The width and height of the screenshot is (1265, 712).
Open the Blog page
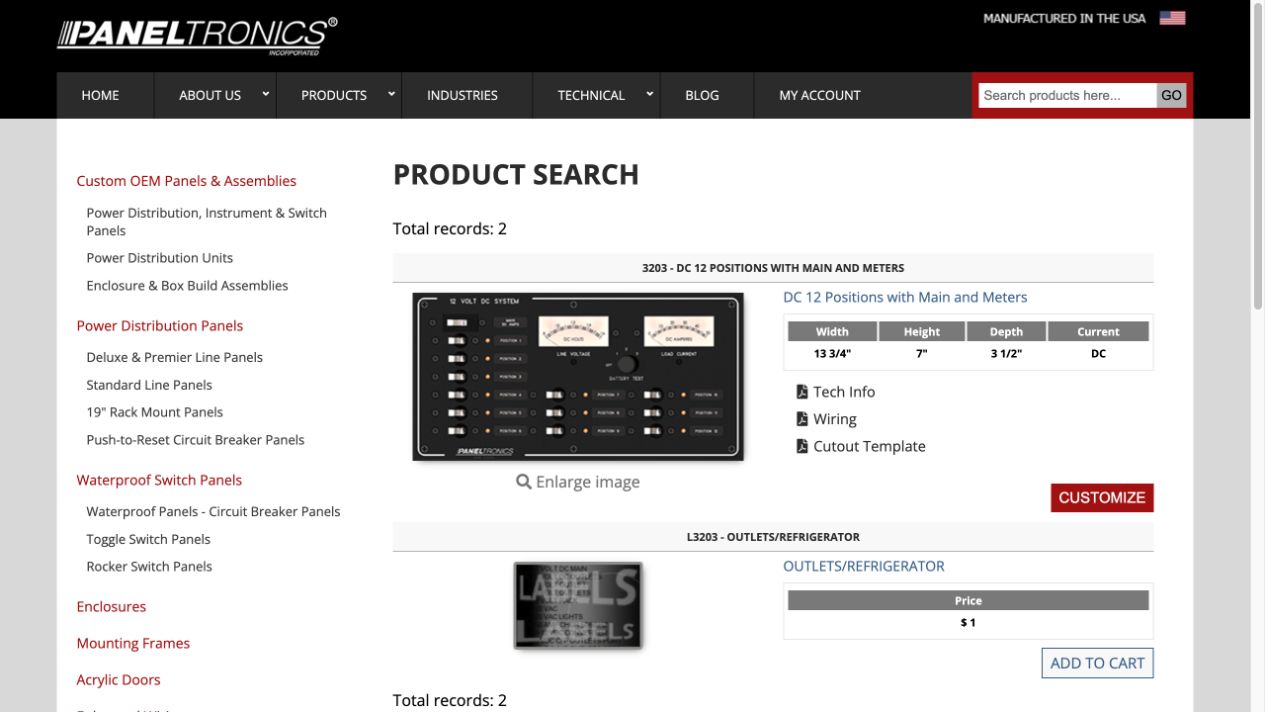tap(702, 95)
